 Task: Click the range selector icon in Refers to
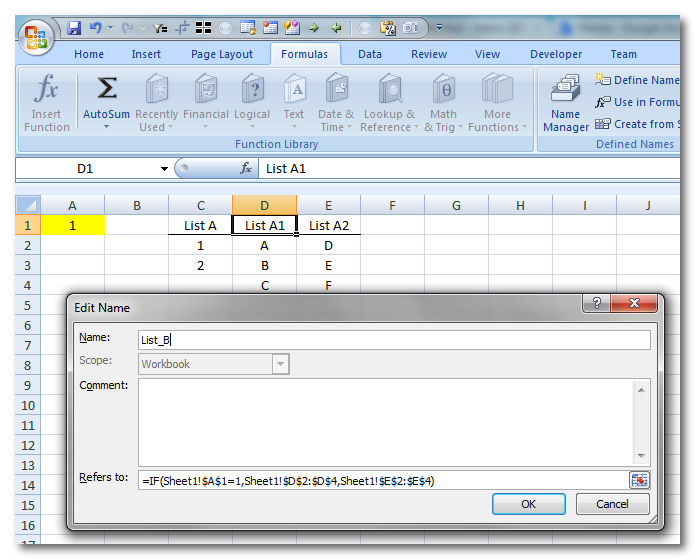(639, 480)
